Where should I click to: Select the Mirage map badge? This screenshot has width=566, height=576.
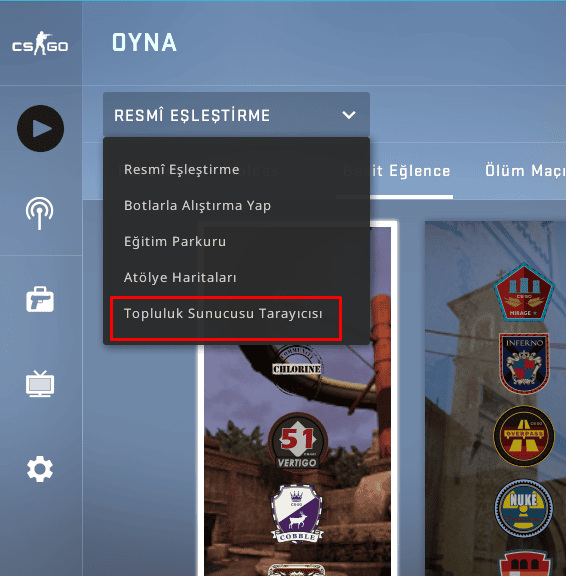point(524,292)
